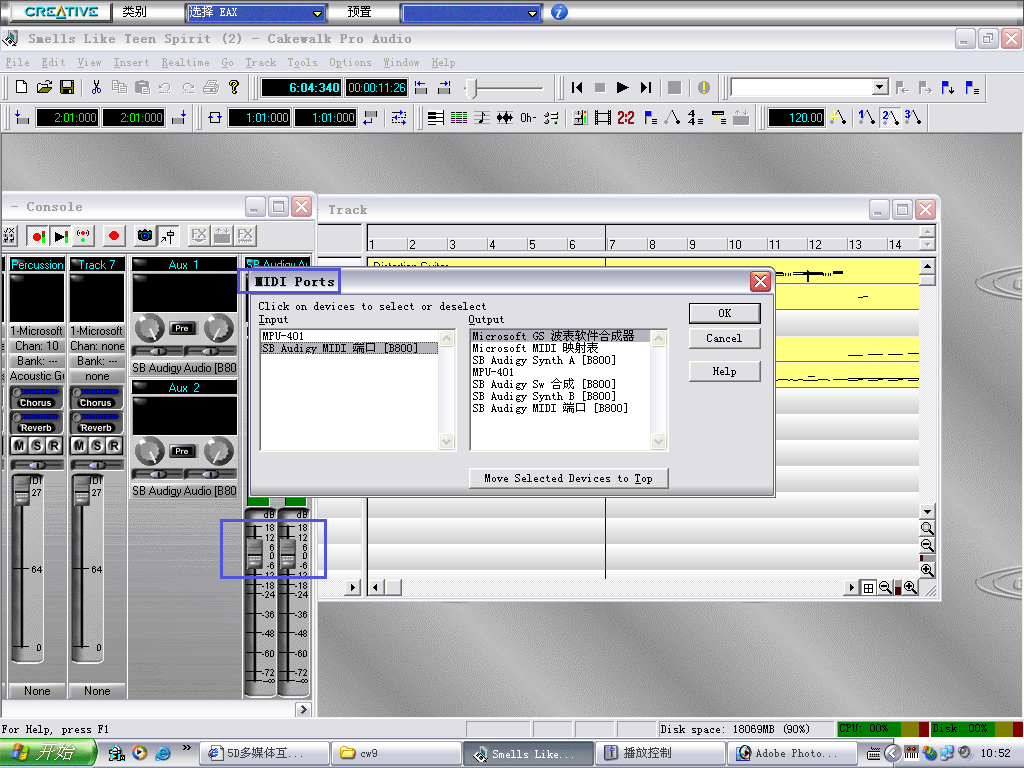Click the Open file folder icon

point(44,87)
